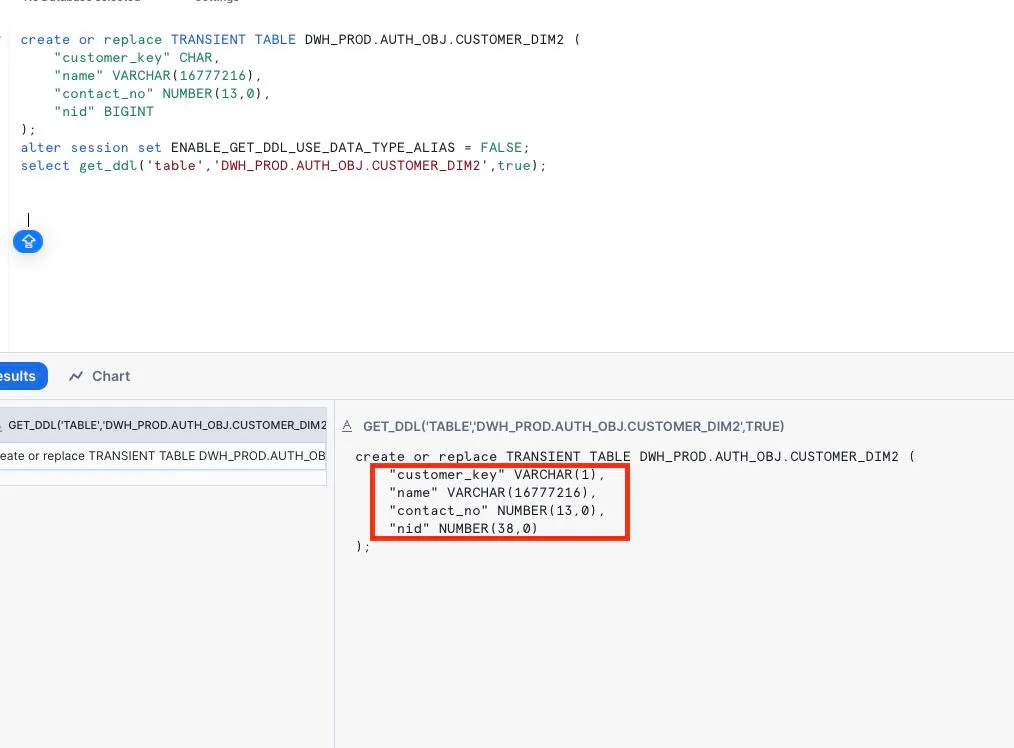Click the text-type 'A' icon in results header
Screen dimensions: 1014x748
click(348, 425)
